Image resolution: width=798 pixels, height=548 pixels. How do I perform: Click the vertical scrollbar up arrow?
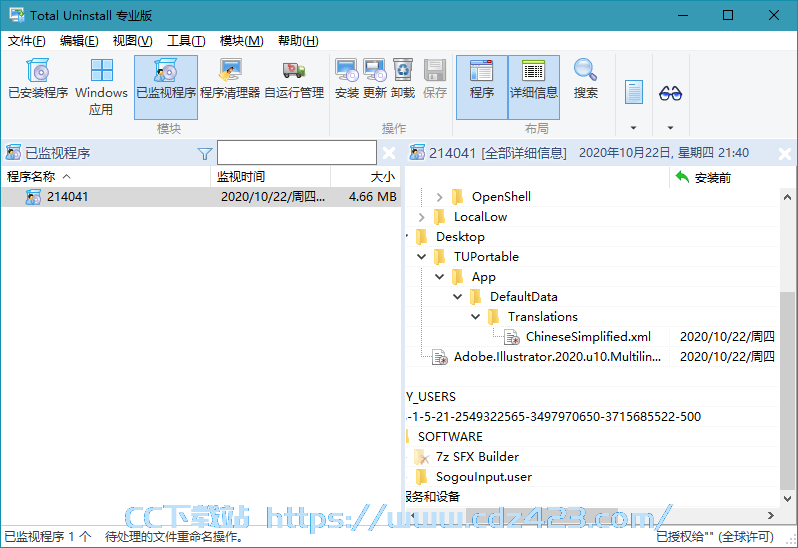(x=787, y=197)
